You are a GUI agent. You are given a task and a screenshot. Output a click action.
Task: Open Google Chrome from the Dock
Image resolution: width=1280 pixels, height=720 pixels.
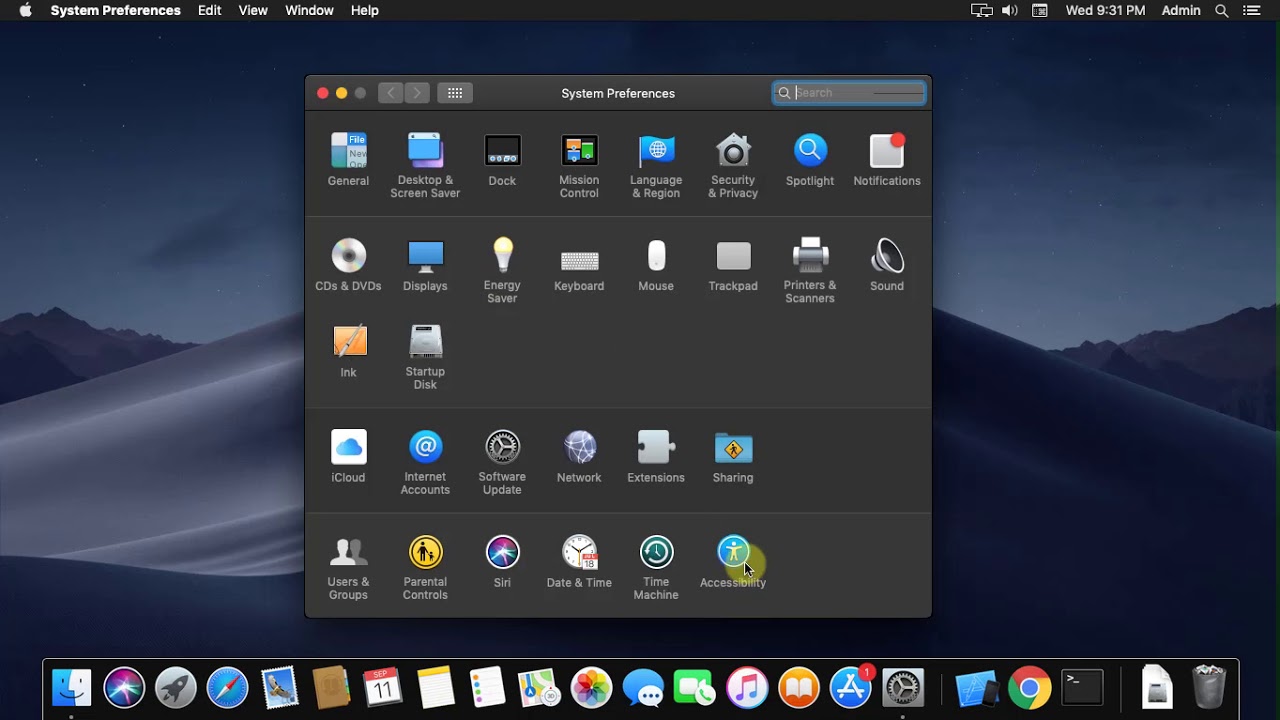1029,688
